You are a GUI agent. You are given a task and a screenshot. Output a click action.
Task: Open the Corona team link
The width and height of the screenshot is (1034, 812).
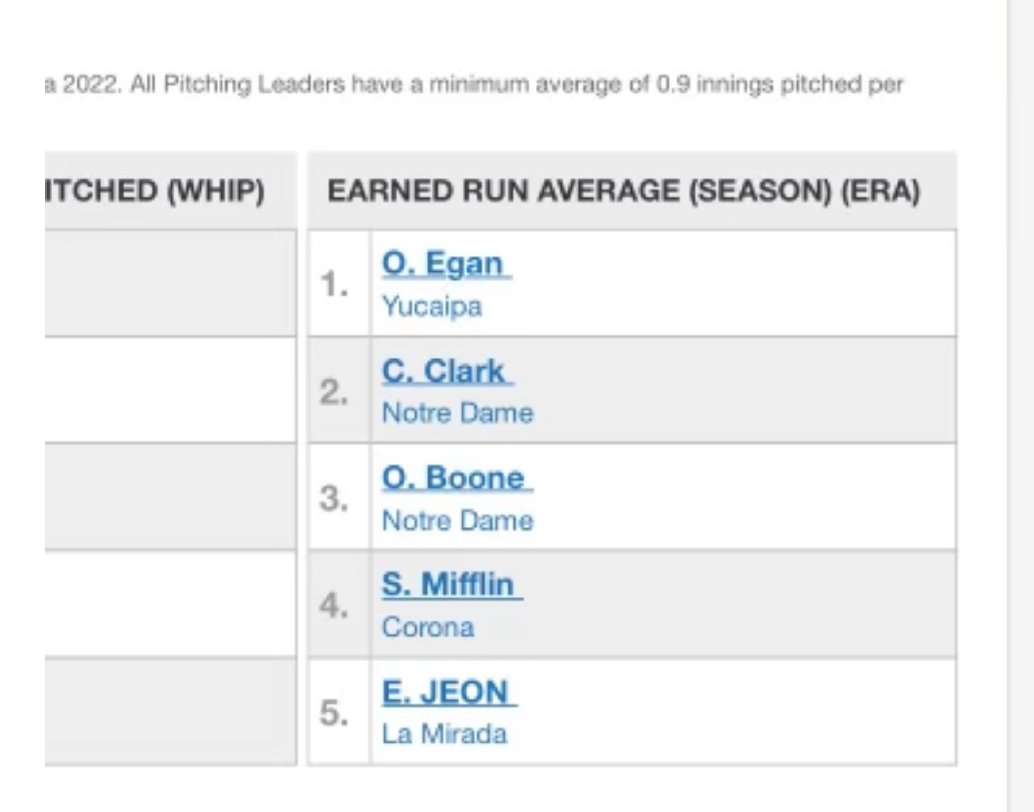(x=428, y=627)
